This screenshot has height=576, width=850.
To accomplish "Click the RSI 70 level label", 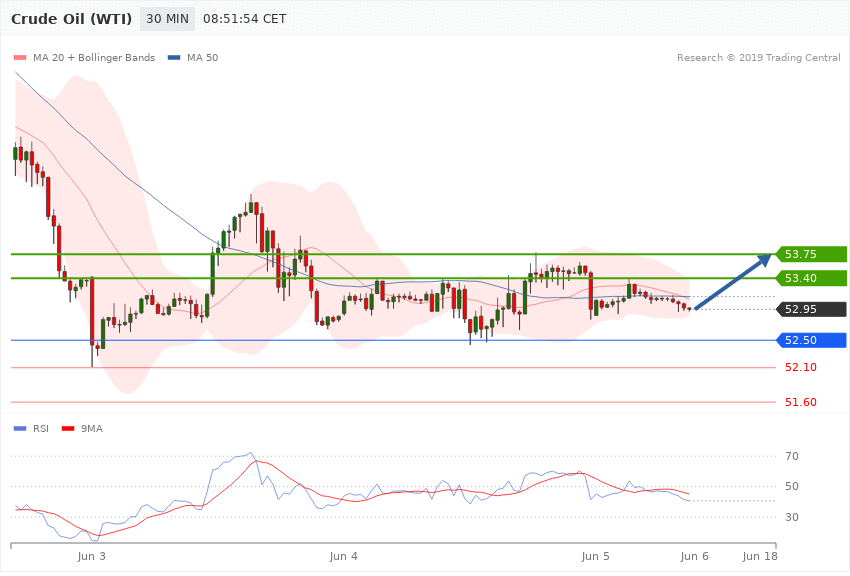I will click(x=792, y=456).
